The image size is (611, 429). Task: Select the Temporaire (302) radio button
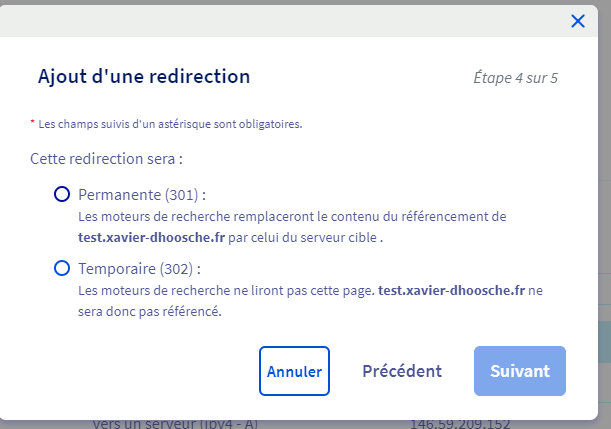coord(62,268)
